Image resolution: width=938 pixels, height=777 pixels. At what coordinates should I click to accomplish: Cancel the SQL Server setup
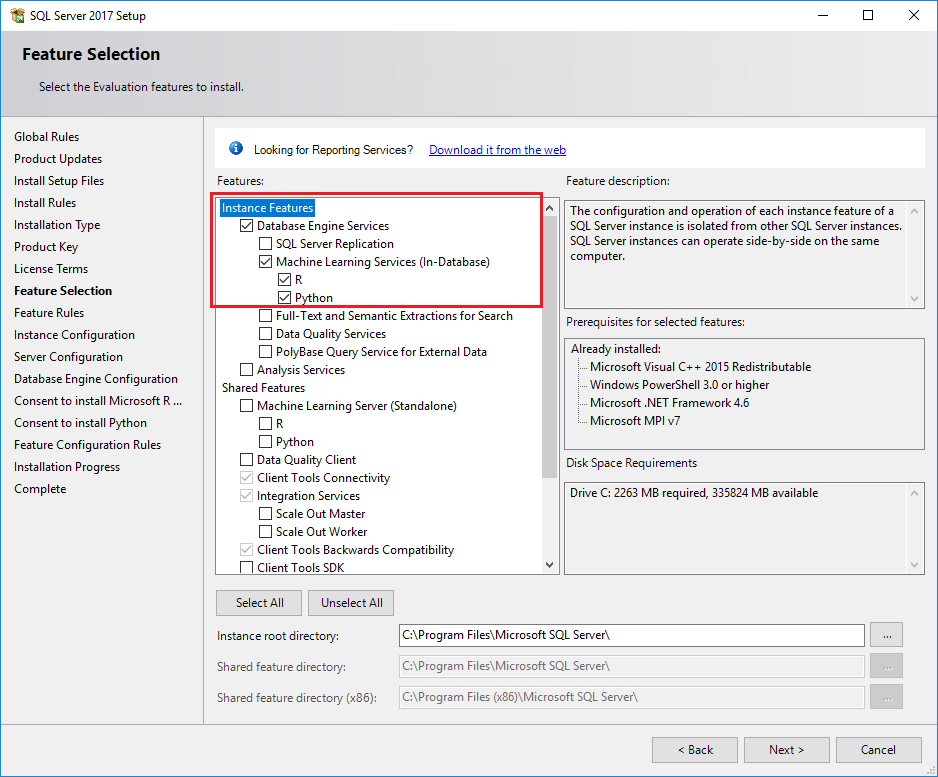(878, 750)
